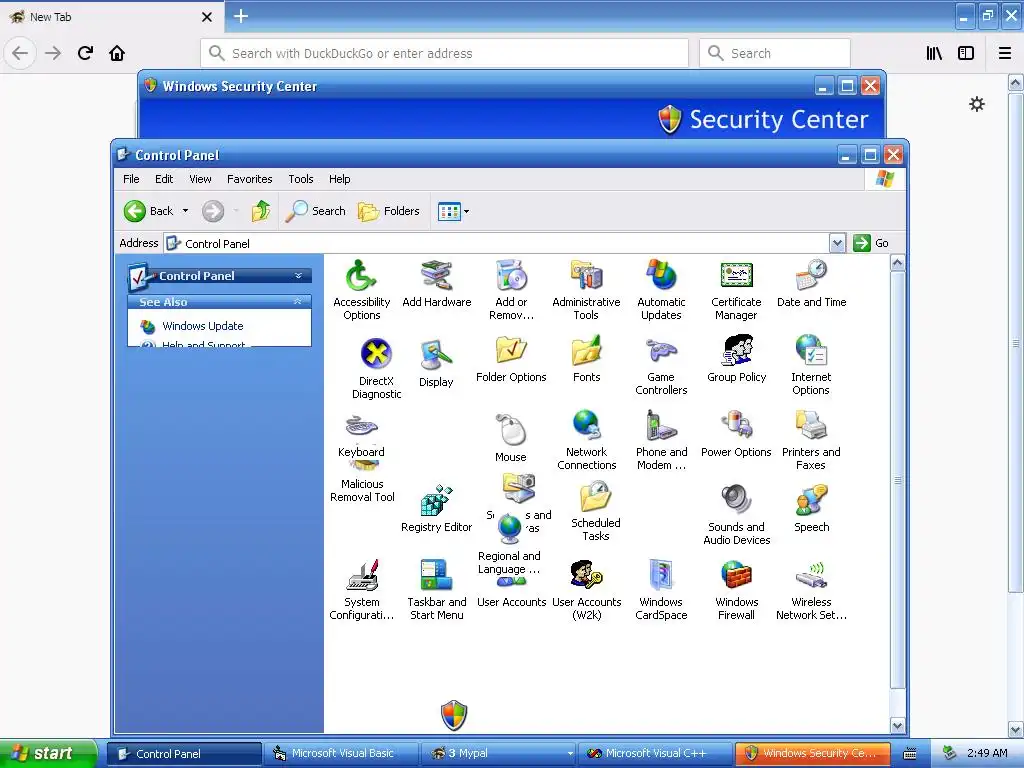Open Mouse settings icon
This screenshot has width=1024, height=768.
(511, 438)
